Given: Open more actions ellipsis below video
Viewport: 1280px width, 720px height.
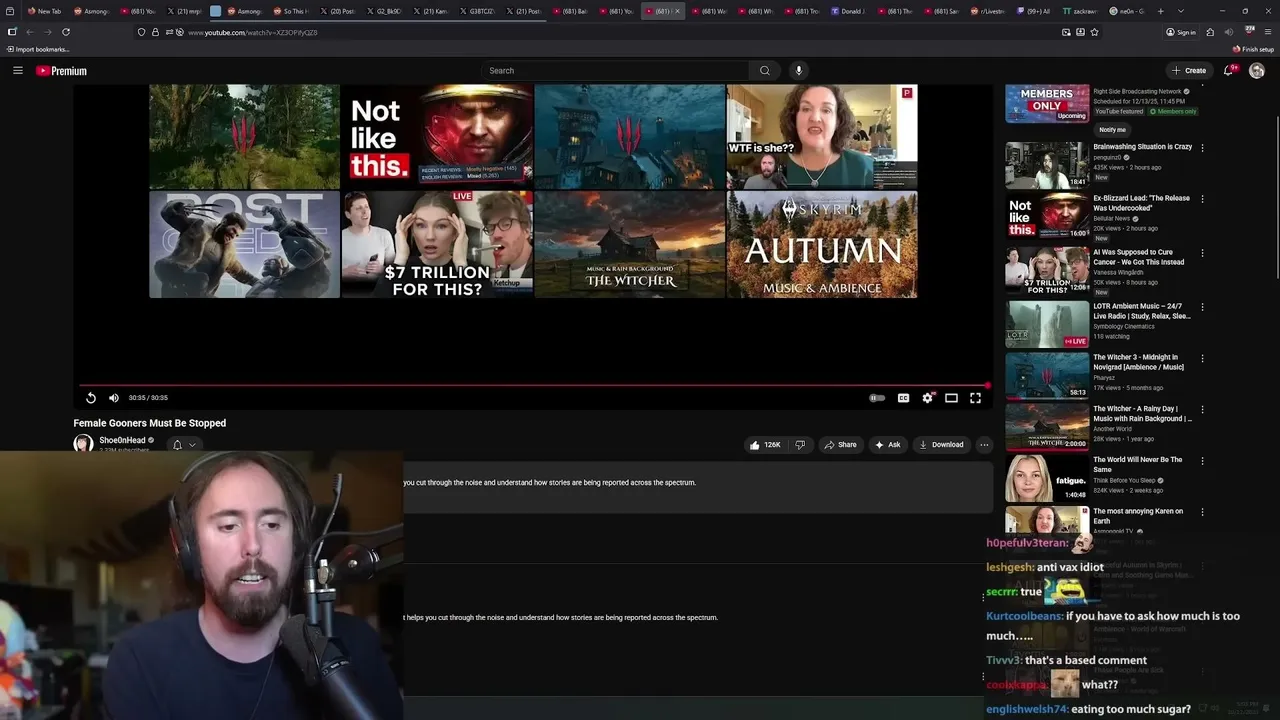Looking at the screenshot, I should pyautogui.click(x=984, y=445).
